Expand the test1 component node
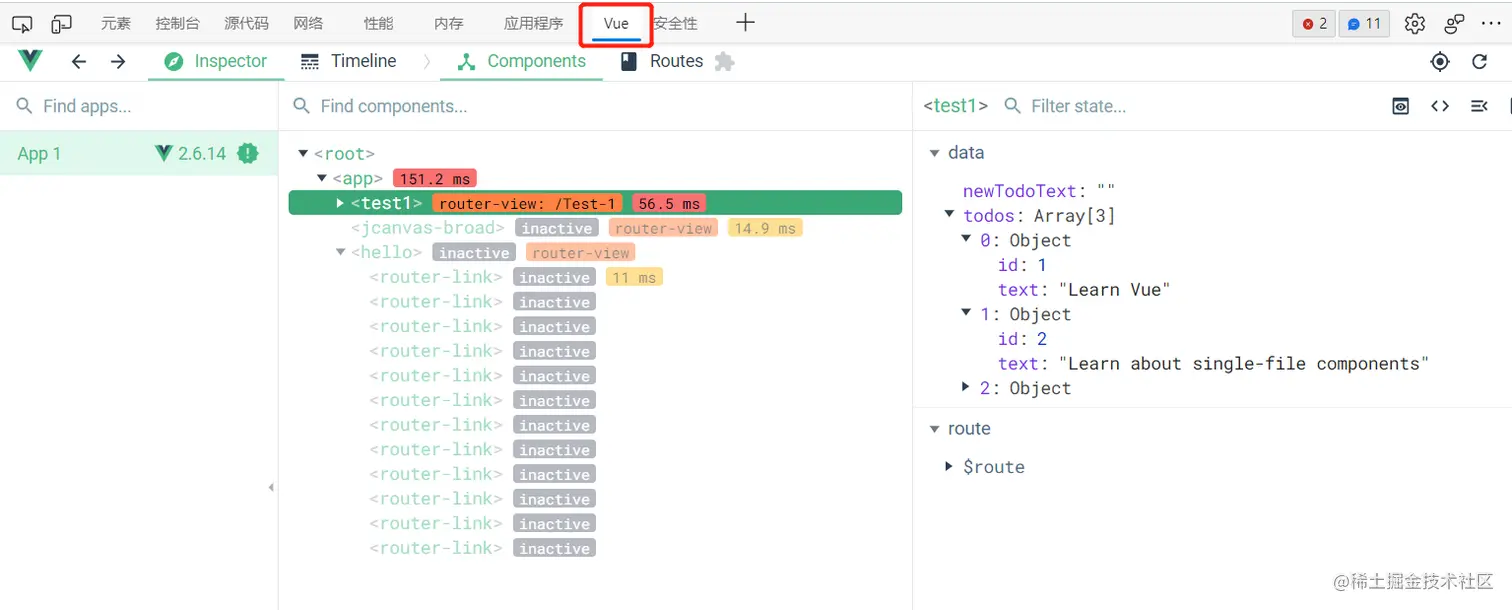The height and width of the screenshot is (610, 1512). (340, 204)
